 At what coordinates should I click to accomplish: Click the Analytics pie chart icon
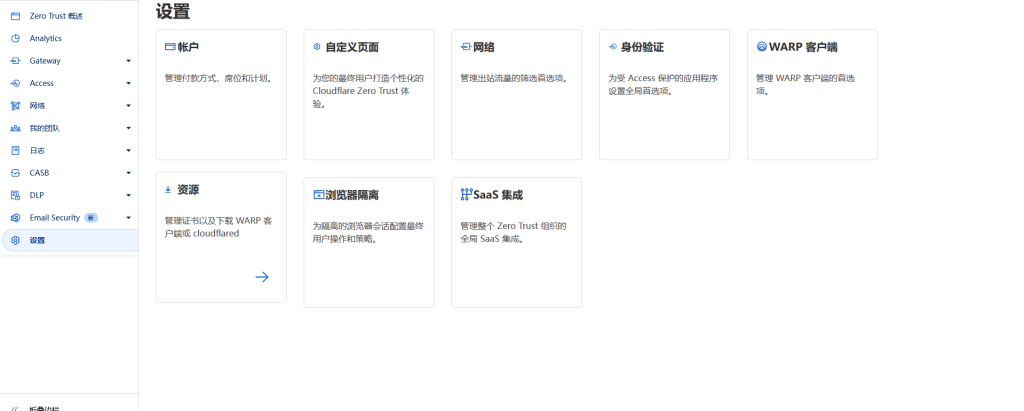pyautogui.click(x=16, y=39)
